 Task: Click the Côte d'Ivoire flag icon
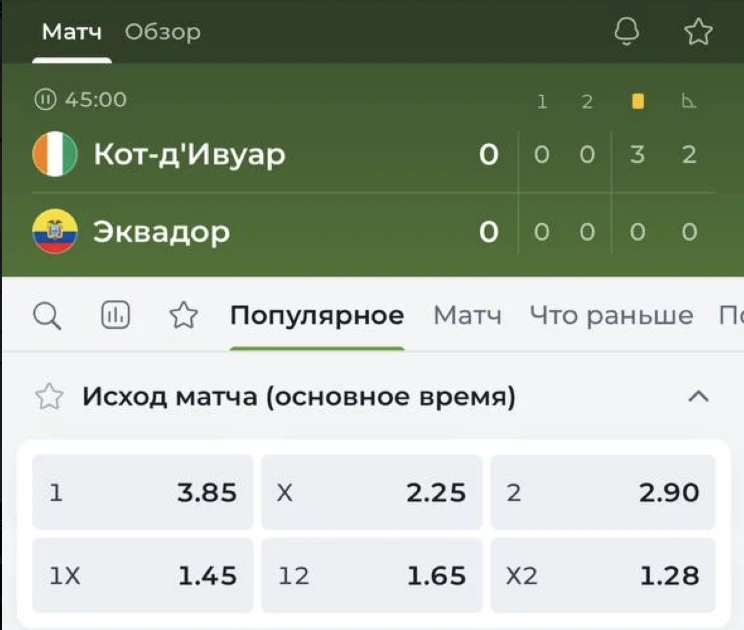[x=55, y=154]
